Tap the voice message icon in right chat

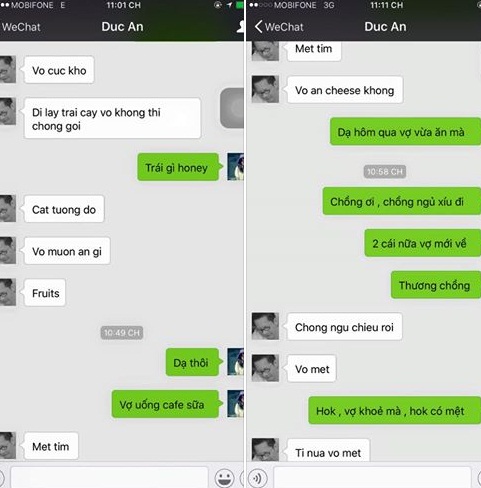pos(257,478)
